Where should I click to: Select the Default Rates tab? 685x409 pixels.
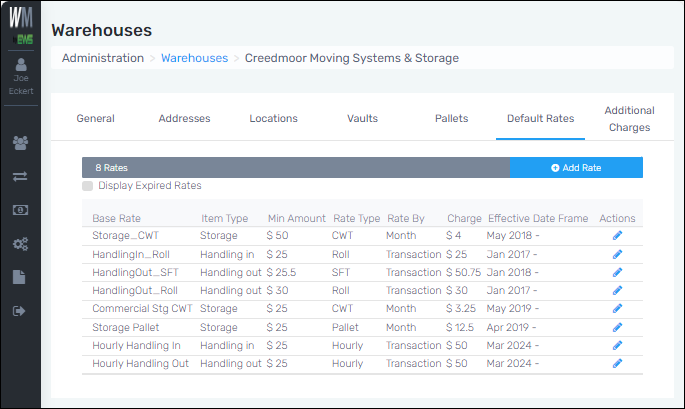click(x=540, y=118)
